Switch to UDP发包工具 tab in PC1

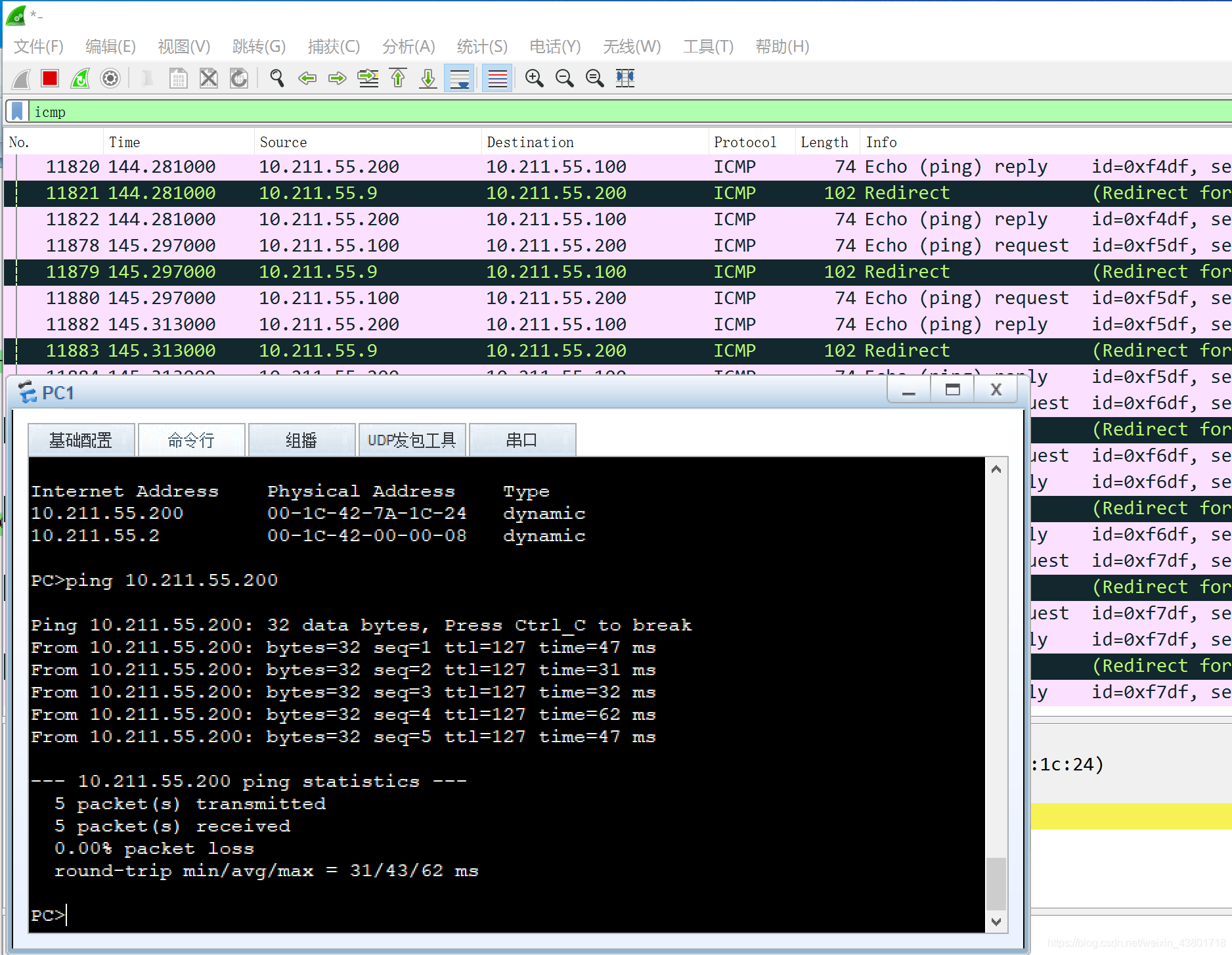pos(412,440)
